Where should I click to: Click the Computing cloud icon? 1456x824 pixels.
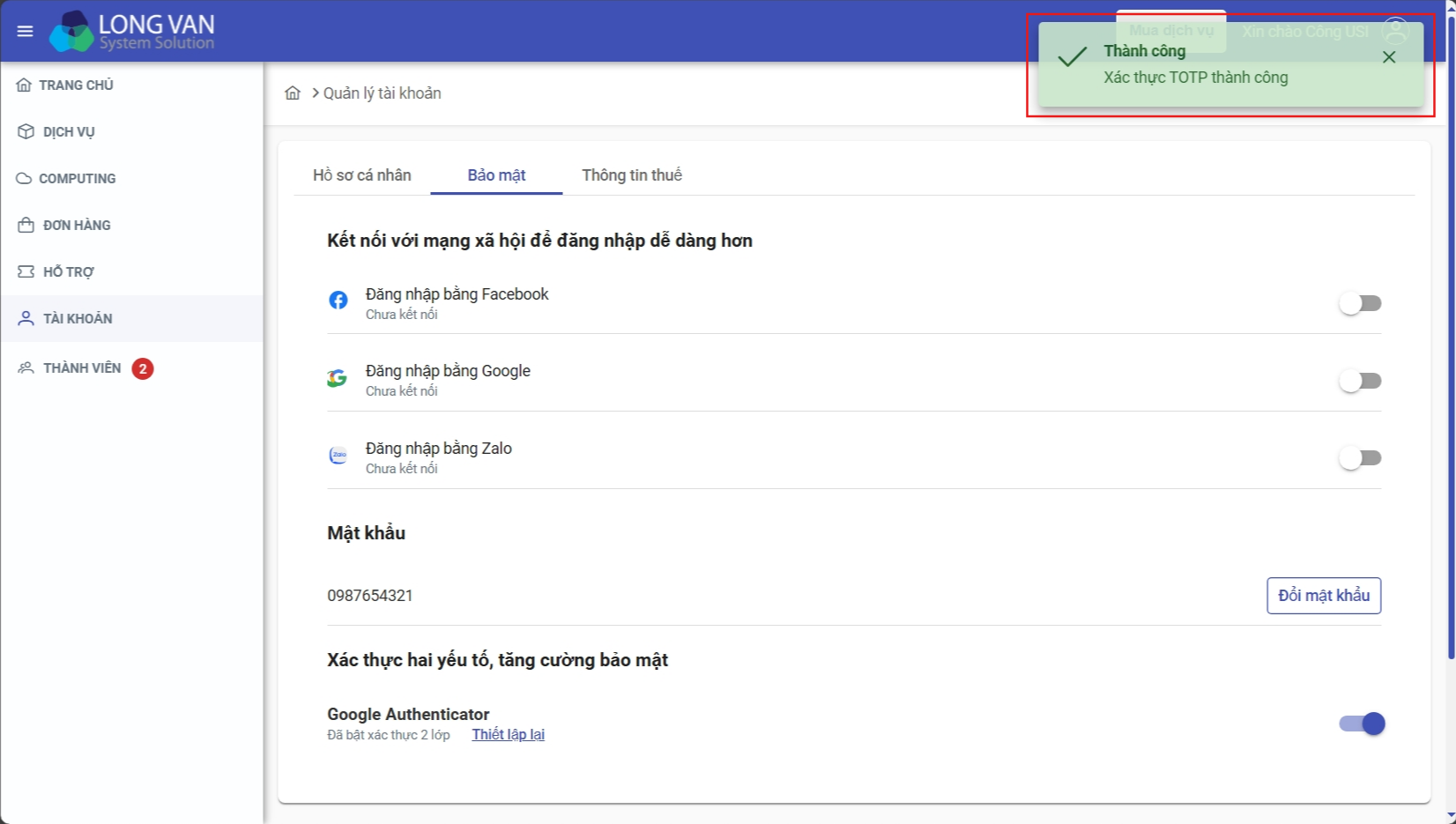coord(24,179)
